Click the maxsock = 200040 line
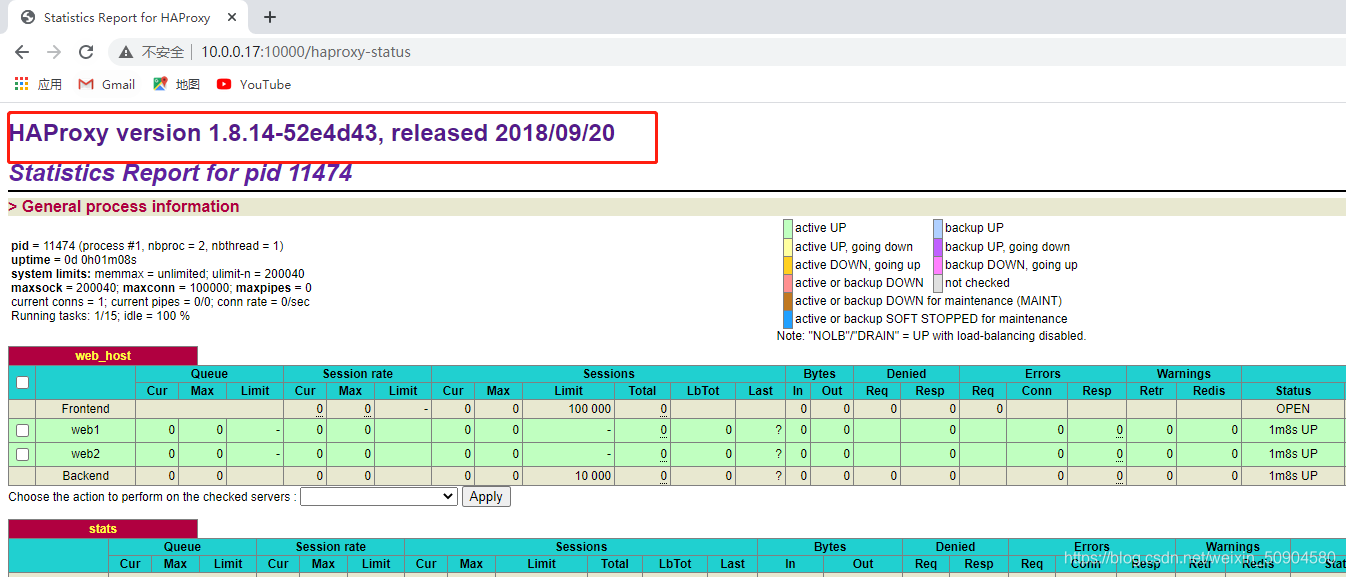Viewport: 1346px width, 577px height. [x=161, y=288]
